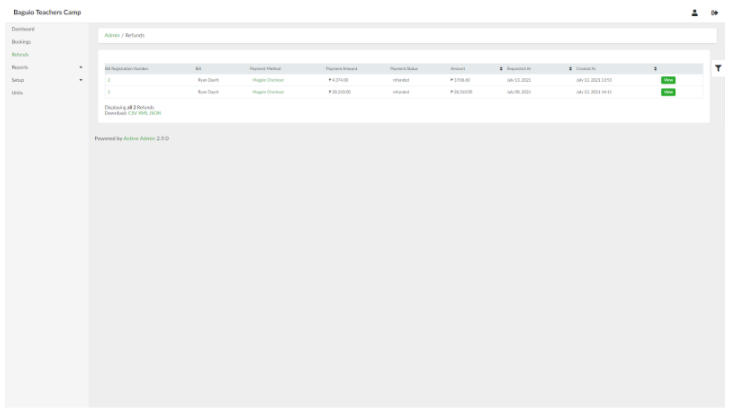Open the user profile icon
Screen dimensions: 743x418
click(x=694, y=12)
